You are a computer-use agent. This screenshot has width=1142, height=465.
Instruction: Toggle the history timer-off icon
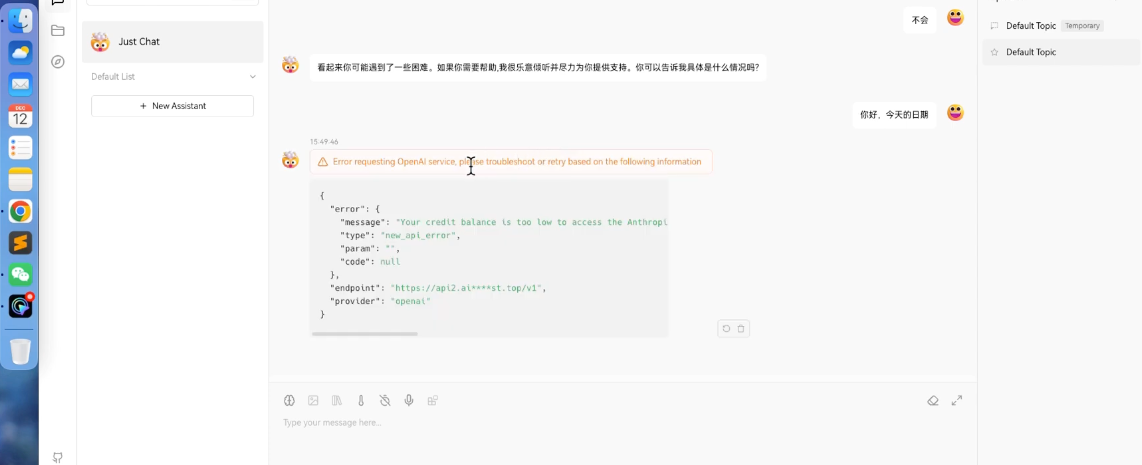tap(385, 400)
